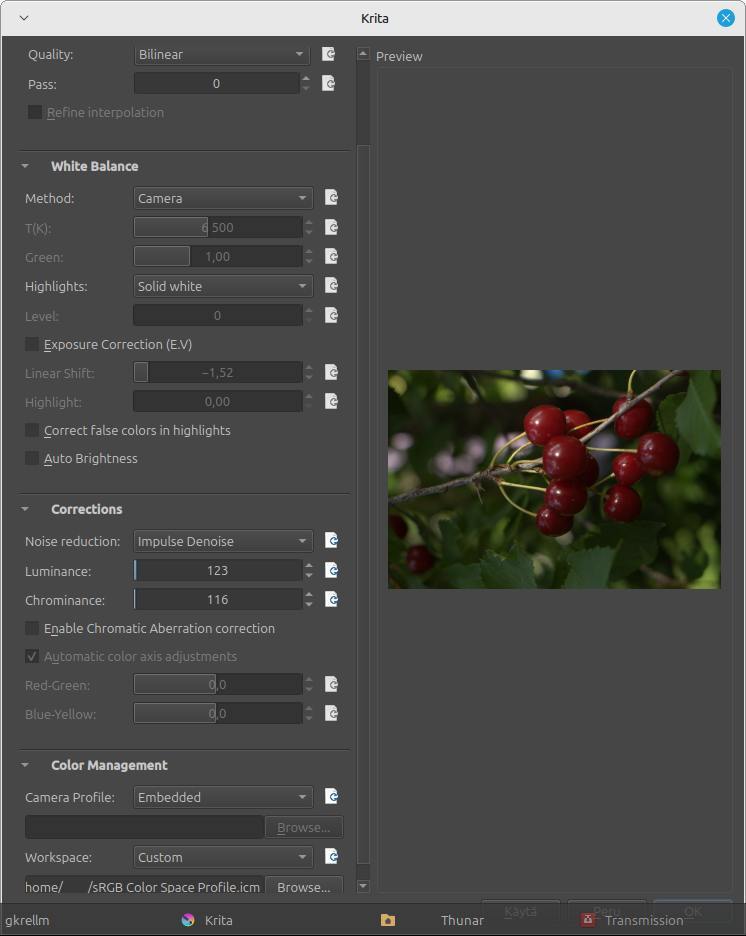Click the cherry preview image
The image size is (746, 936).
coord(554,479)
